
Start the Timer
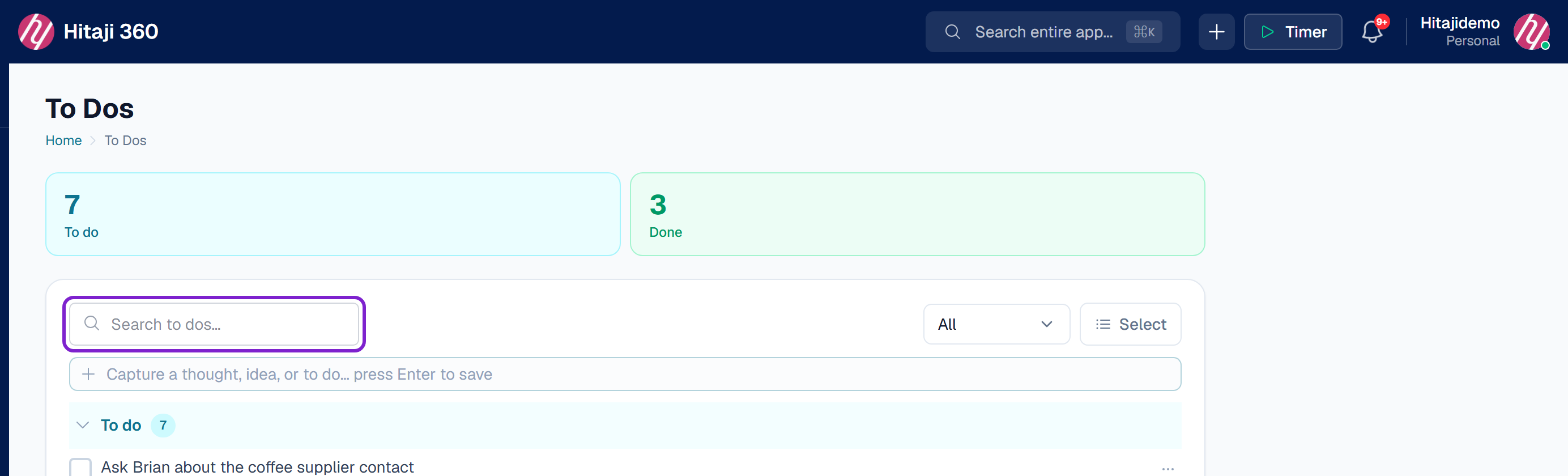(1293, 32)
